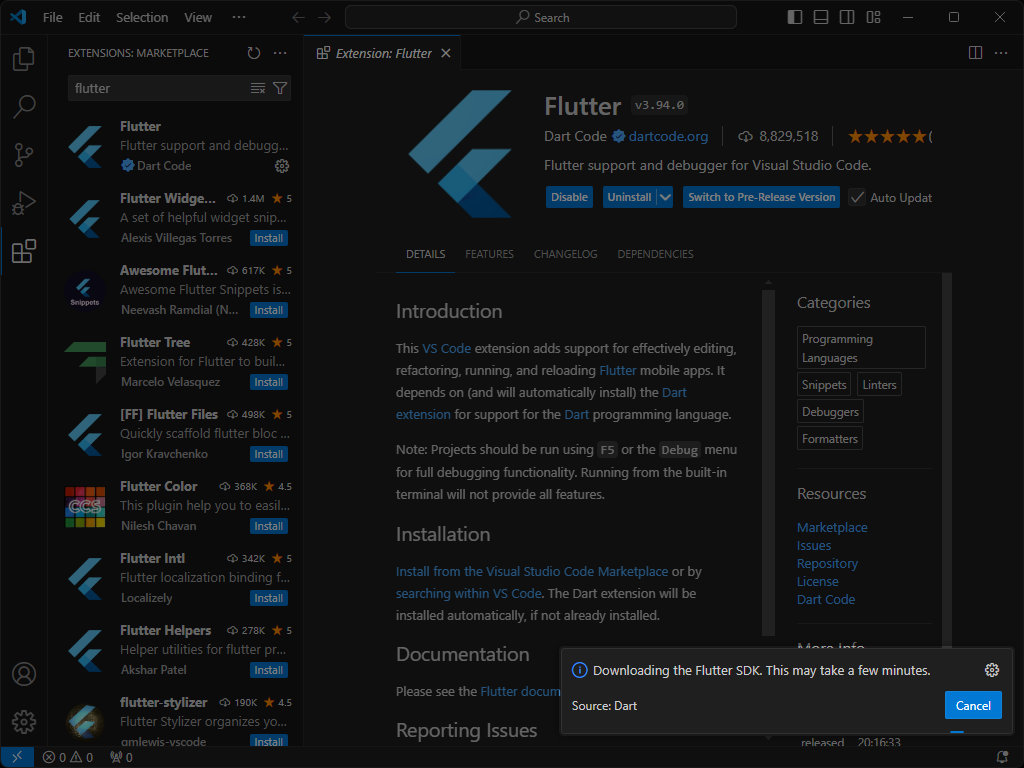Open notification settings gear
This screenshot has height=768, width=1024.
point(992,670)
